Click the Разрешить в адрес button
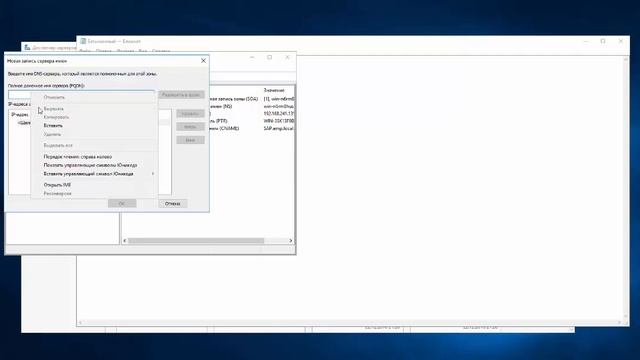Image resolution: width=640 pixels, height=360 pixels. 181,95
